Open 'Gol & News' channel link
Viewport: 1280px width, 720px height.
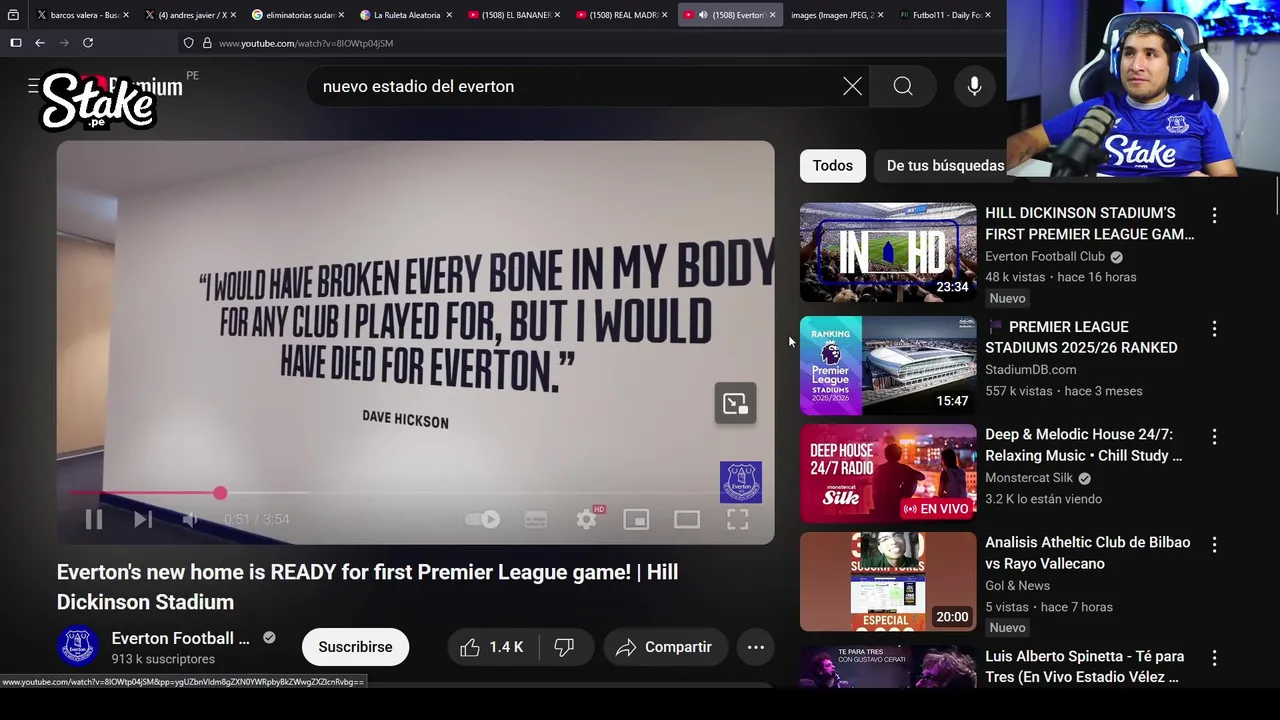(x=1017, y=585)
